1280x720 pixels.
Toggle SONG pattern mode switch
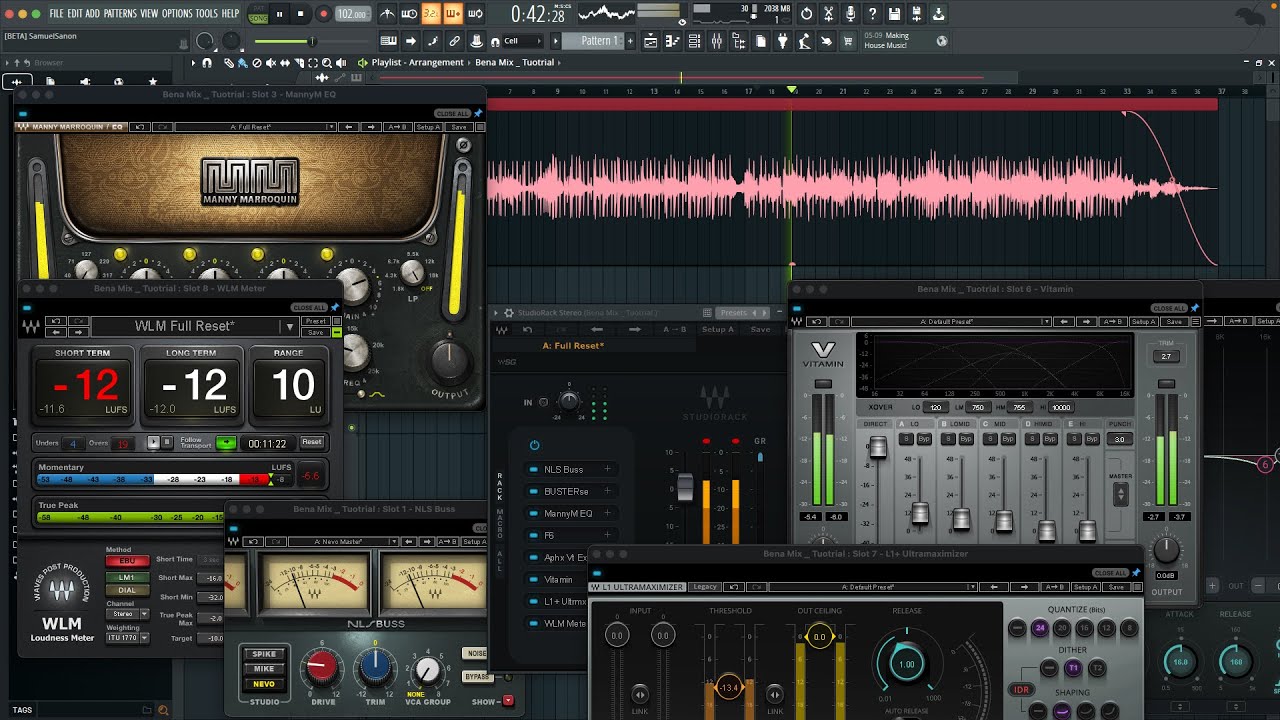tap(258, 14)
